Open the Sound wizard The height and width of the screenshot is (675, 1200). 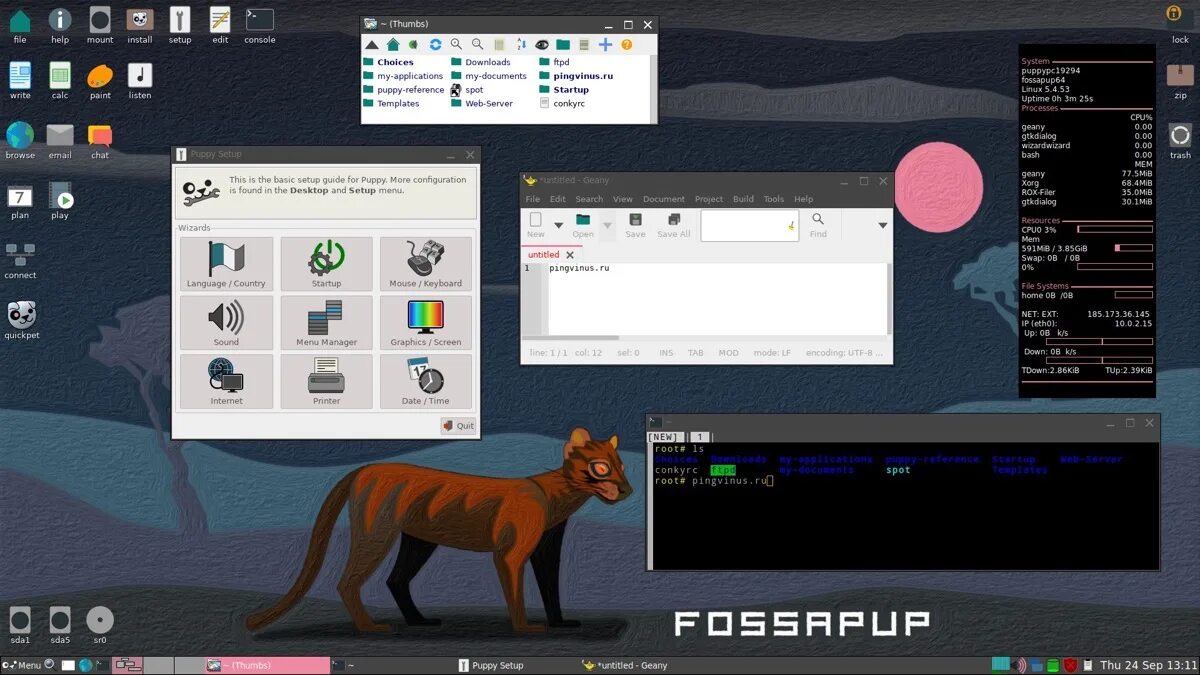226,323
